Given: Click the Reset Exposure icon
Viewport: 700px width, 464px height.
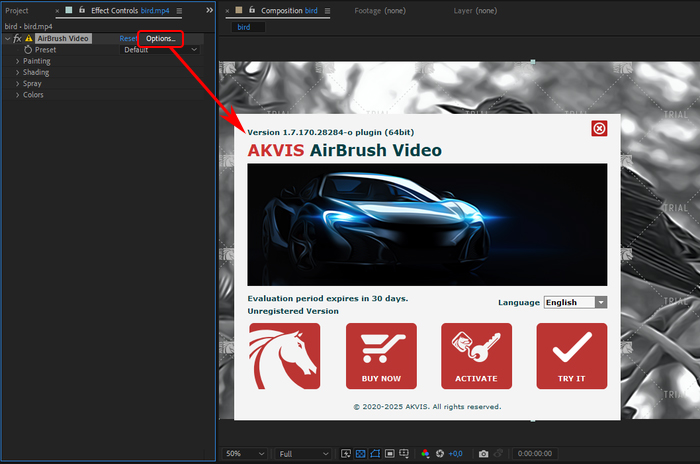Looking at the screenshot, I should point(440,454).
